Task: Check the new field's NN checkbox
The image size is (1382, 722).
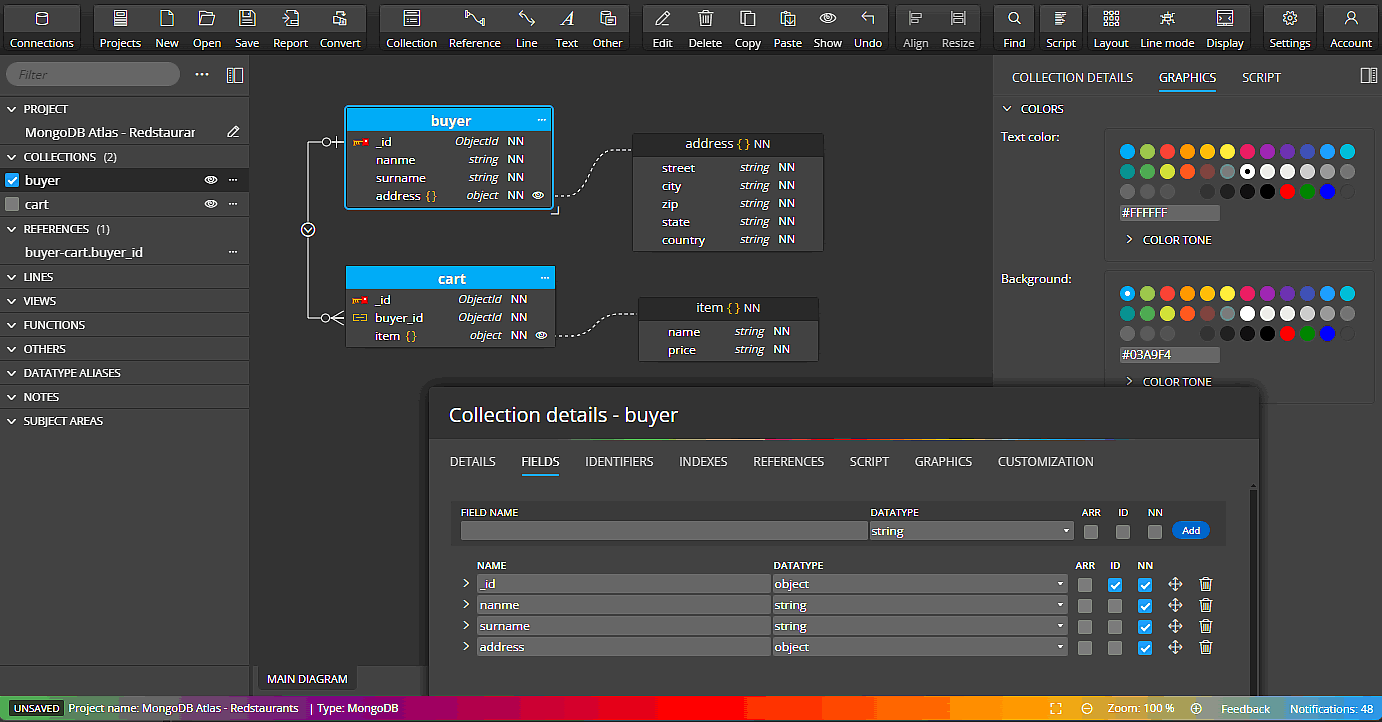Action: pyautogui.click(x=1155, y=532)
